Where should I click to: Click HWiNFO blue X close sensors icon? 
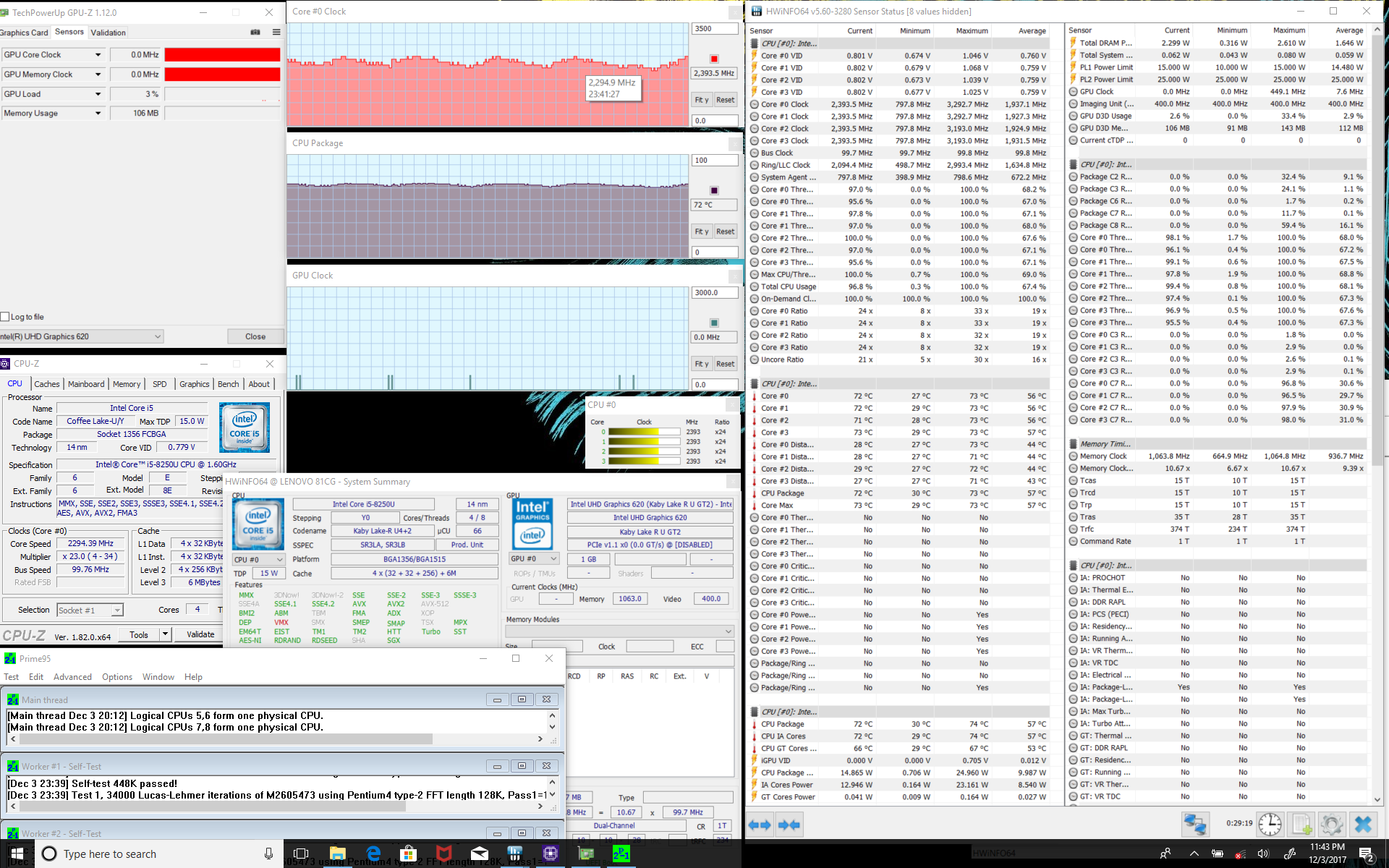1363,825
